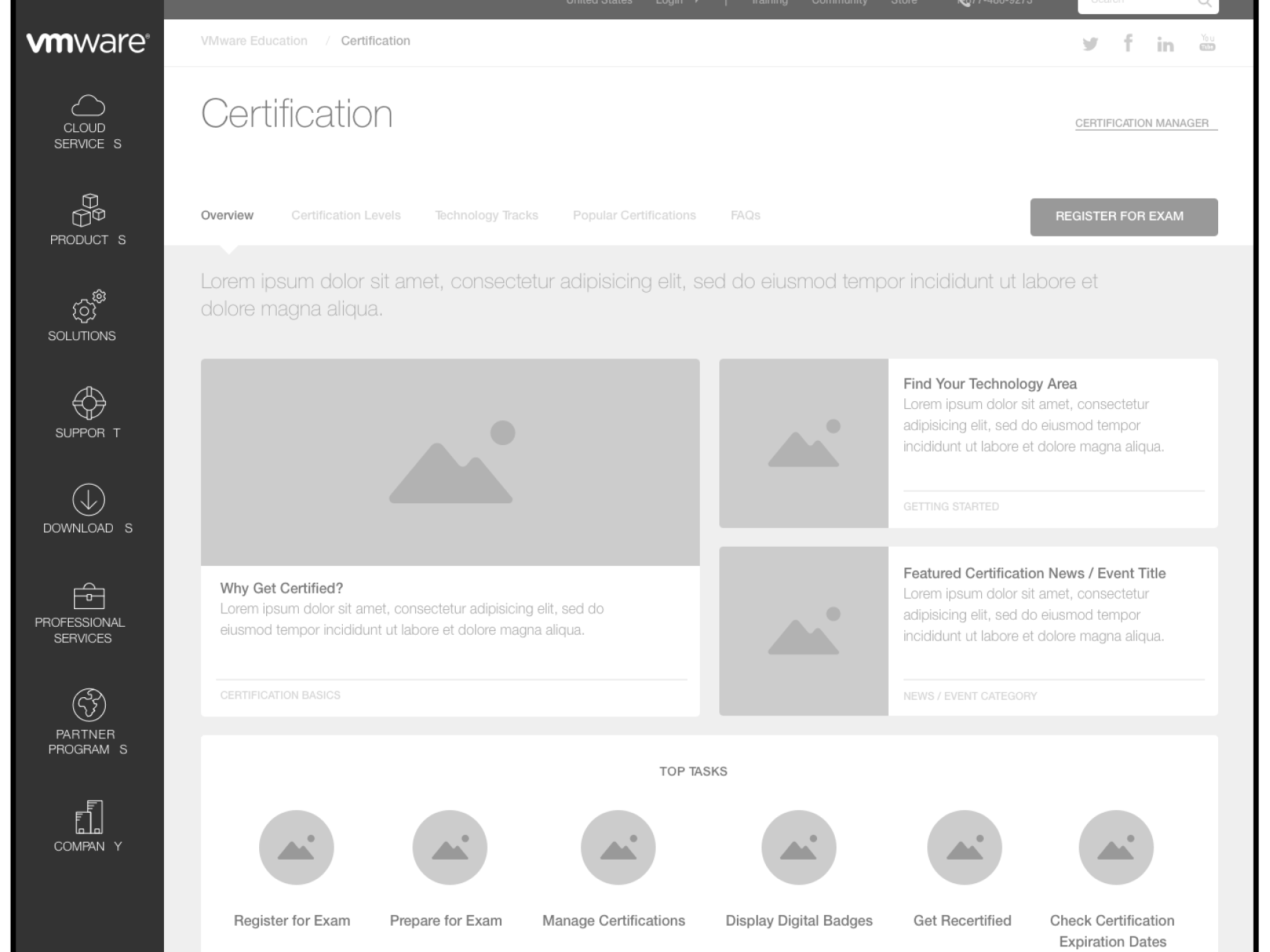Open the LinkedIn icon link
Viewport: 1270px width, 952px height.
[x=1165, y=45]
